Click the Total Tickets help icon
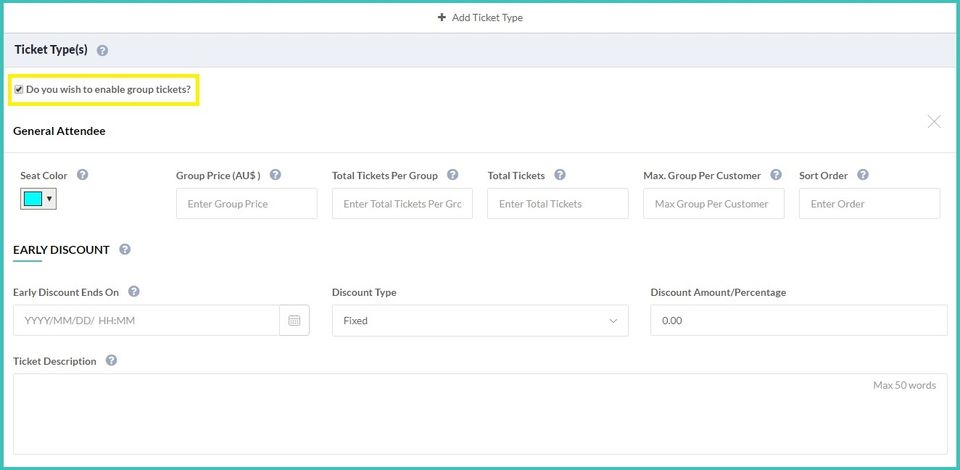 pos(560,175)
